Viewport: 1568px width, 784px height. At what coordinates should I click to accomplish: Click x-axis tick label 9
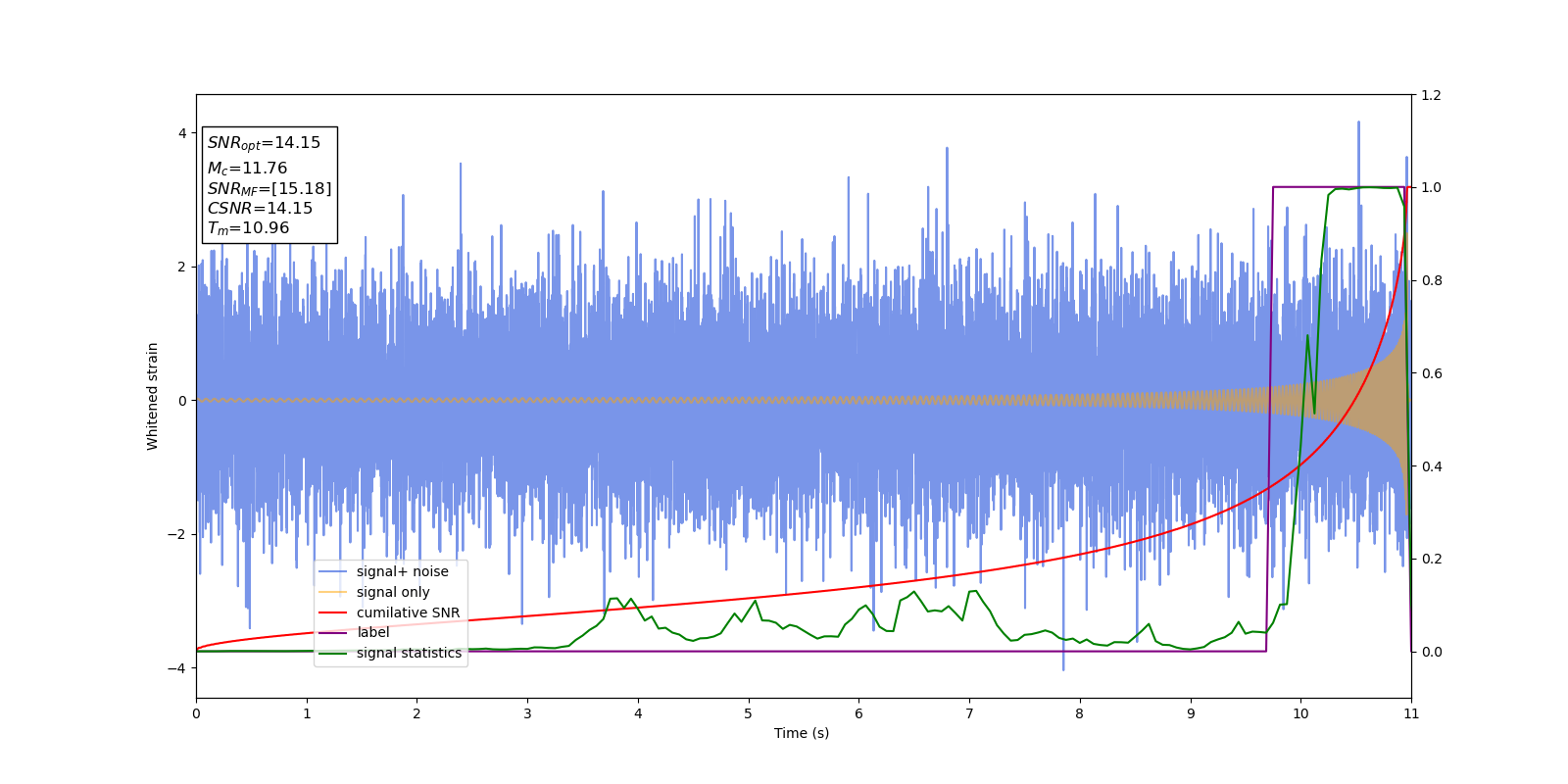(1191, 713)
